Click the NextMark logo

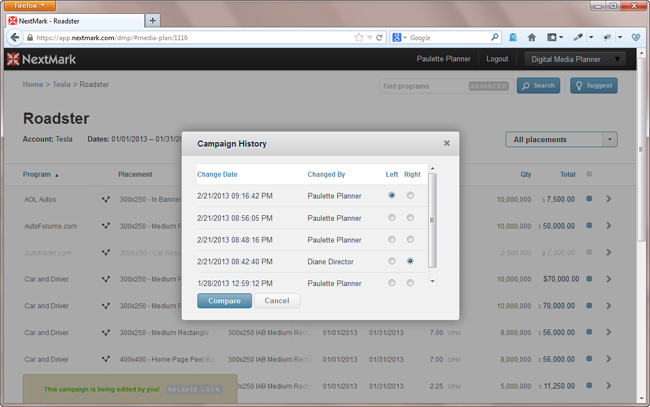[x=41, y=59]
